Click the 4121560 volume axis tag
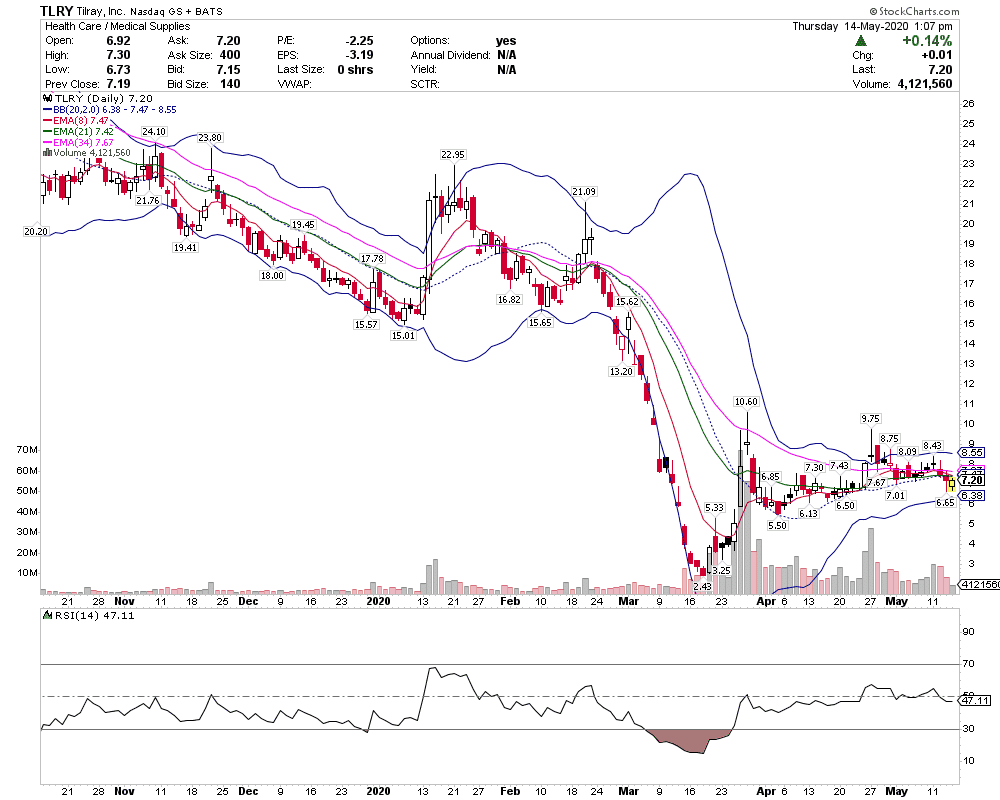Viewport: 1000px width, 800px height. pos(980,584)
